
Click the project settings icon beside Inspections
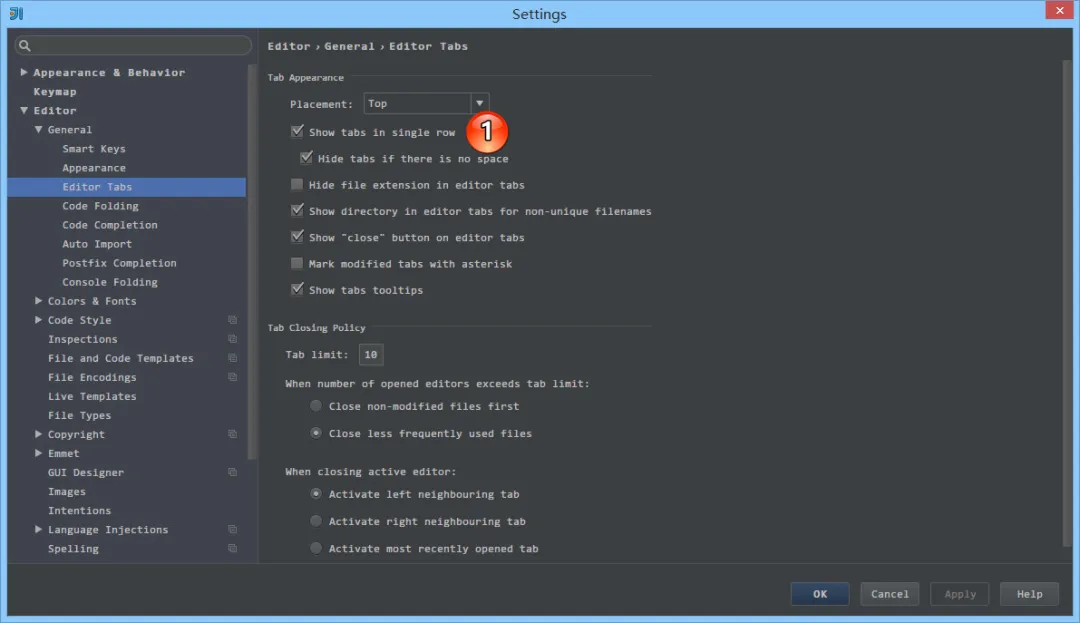pyautogui.click(x=232, y=339)
